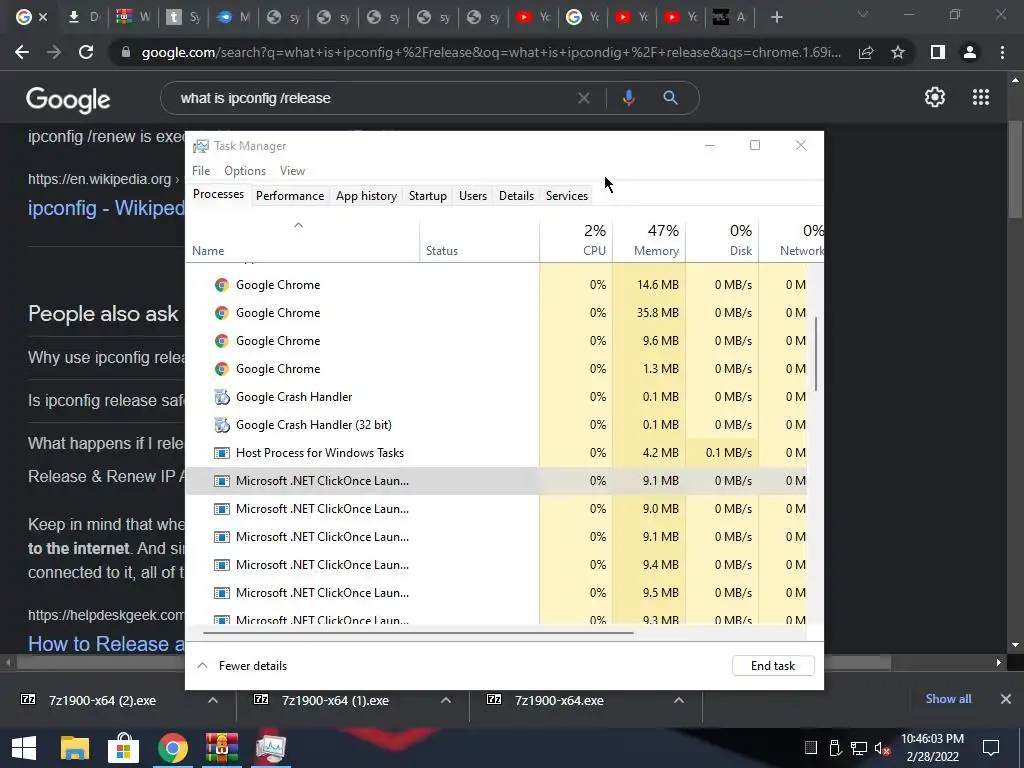
Task: Click the End task button
Action: 773,665
